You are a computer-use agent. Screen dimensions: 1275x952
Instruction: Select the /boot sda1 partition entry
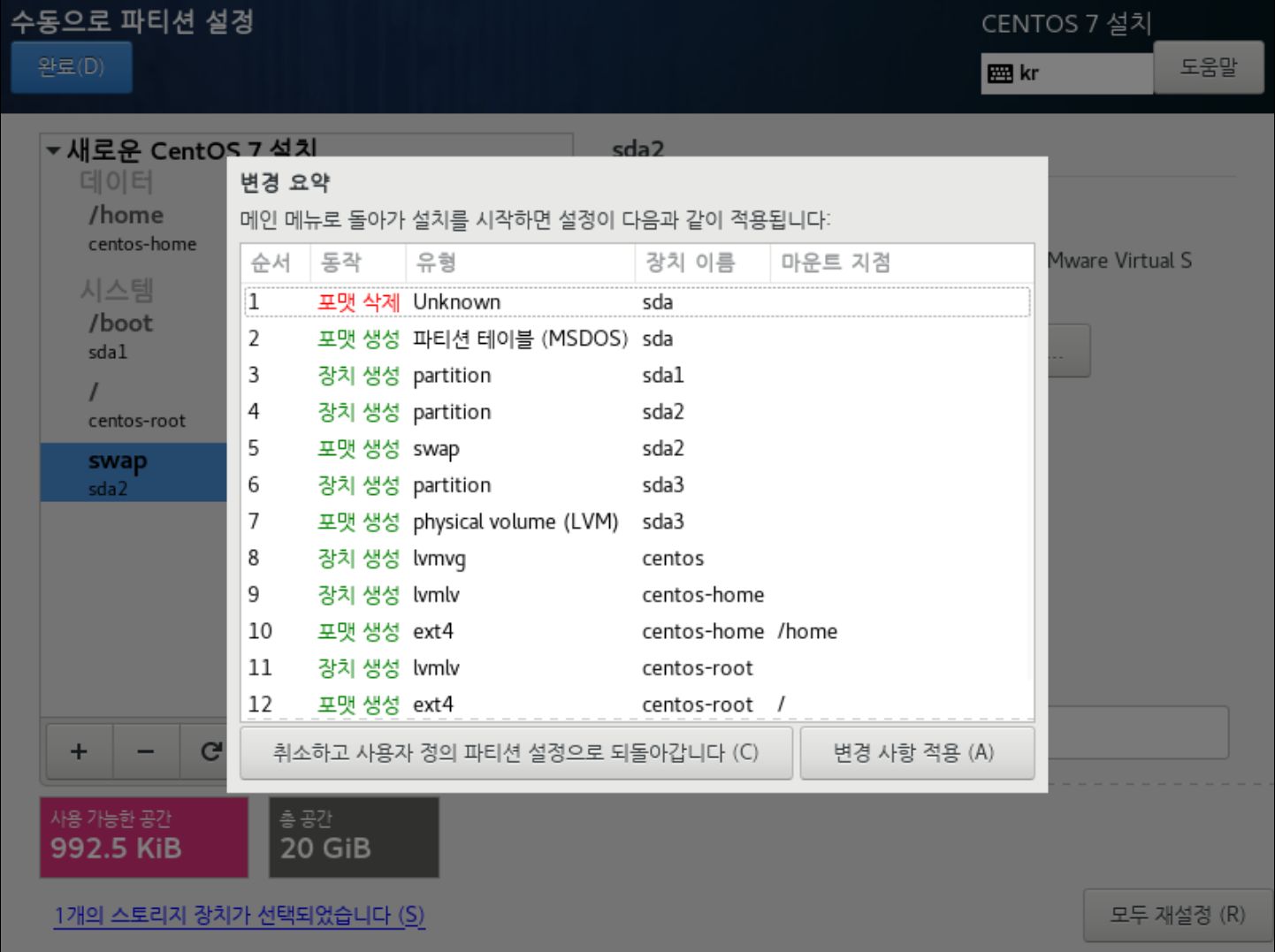tap(134, 336)
